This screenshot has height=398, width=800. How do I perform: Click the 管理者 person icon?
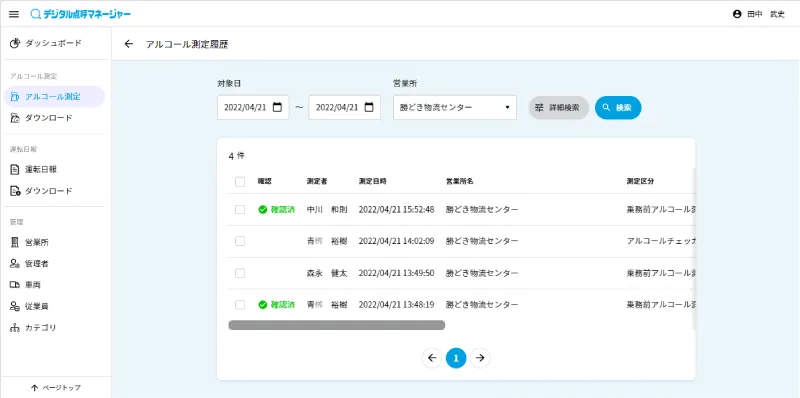click(15, 264)
